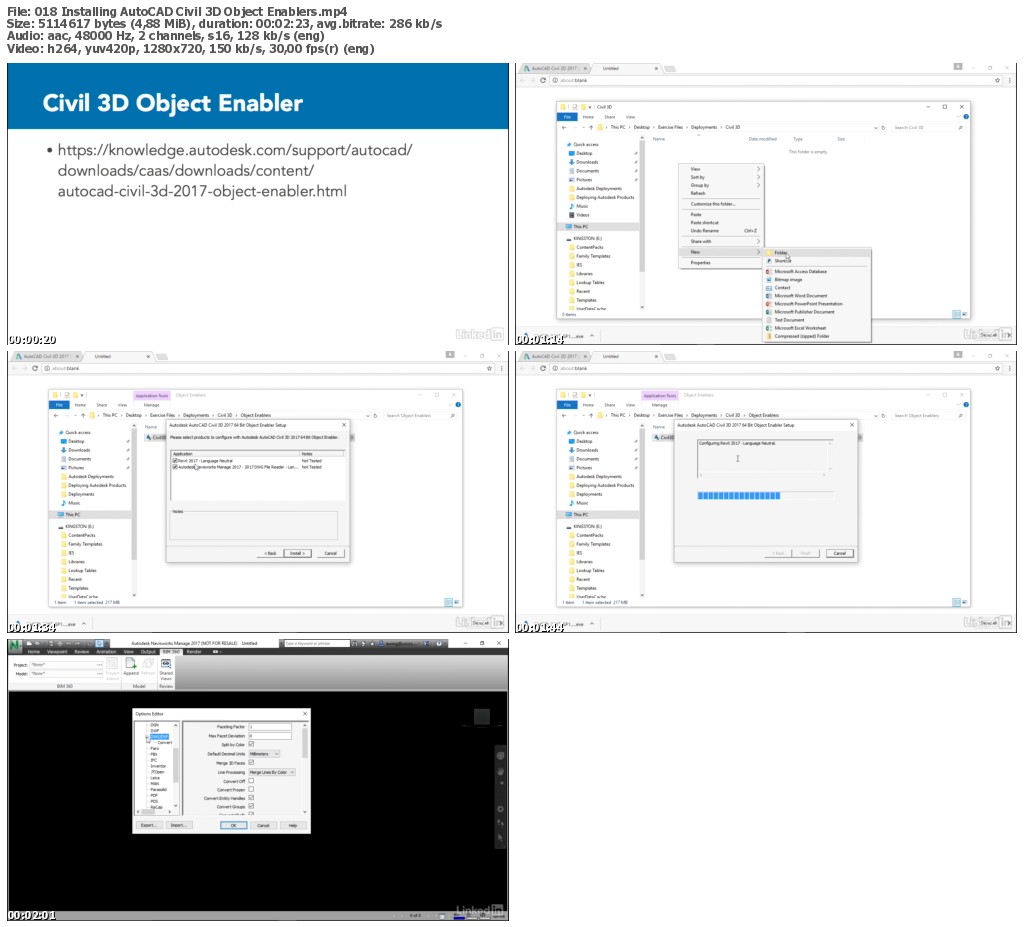Click the blue installation progress bar
The width and height of the screenshot is (1024, 927).
739,496
